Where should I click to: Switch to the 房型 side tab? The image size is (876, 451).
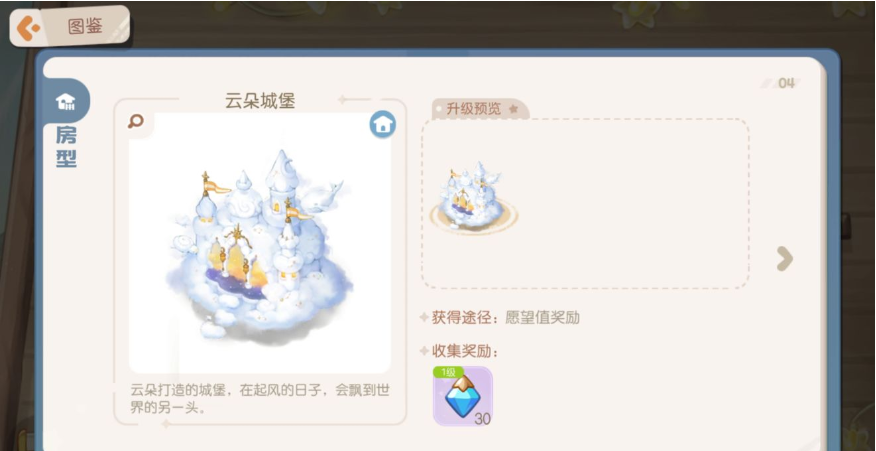point(66,146)
